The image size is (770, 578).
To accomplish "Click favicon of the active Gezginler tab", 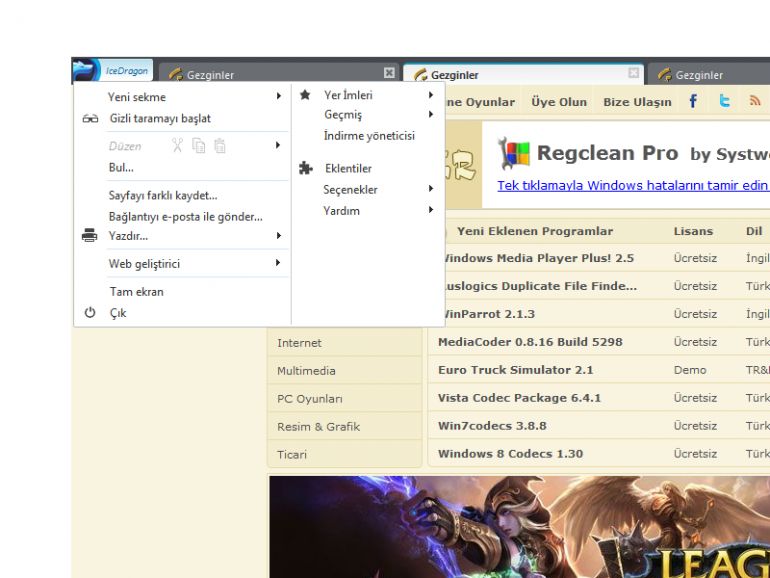I will pos(420,74).
